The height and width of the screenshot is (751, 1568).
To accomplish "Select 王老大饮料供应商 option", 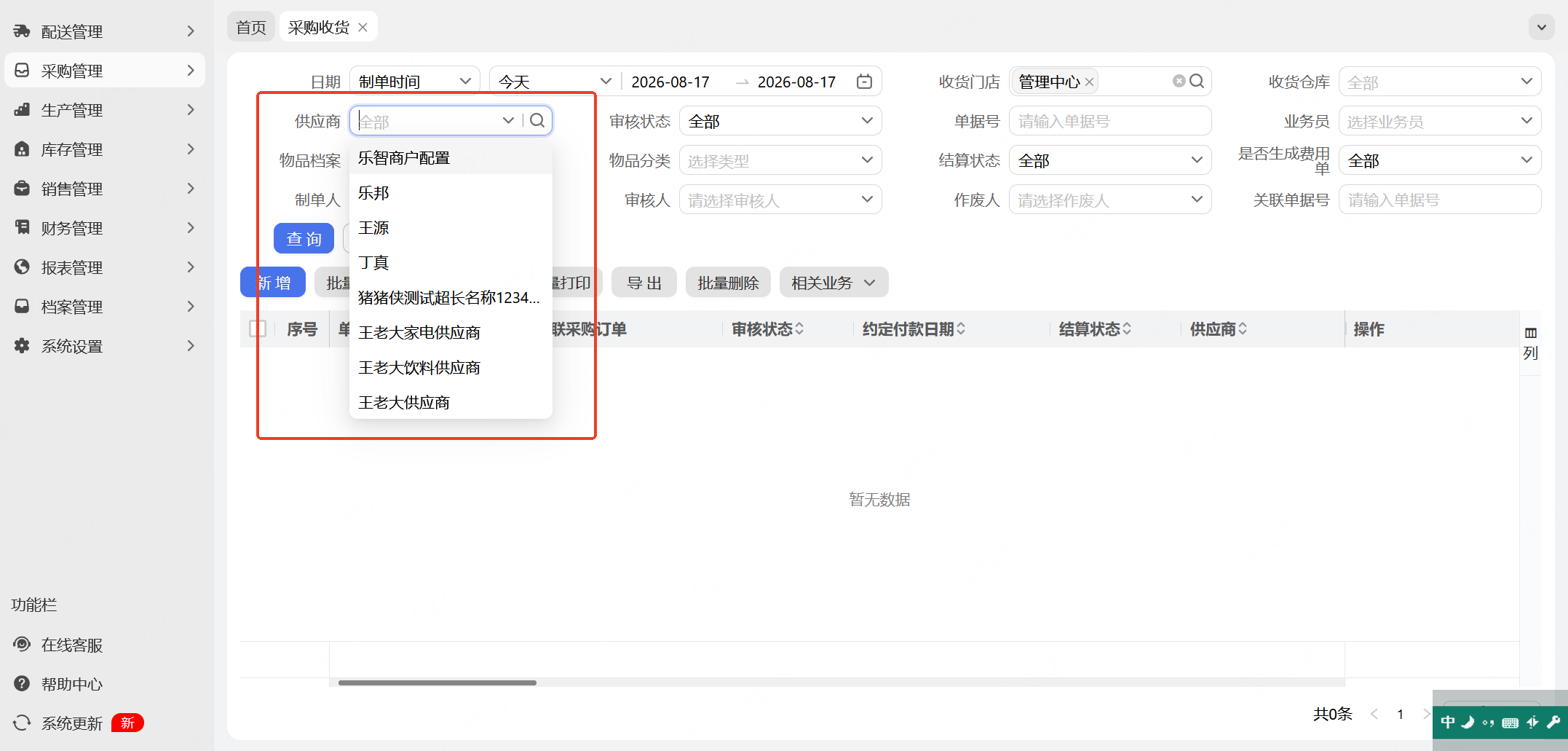I will tap(451, 368).
